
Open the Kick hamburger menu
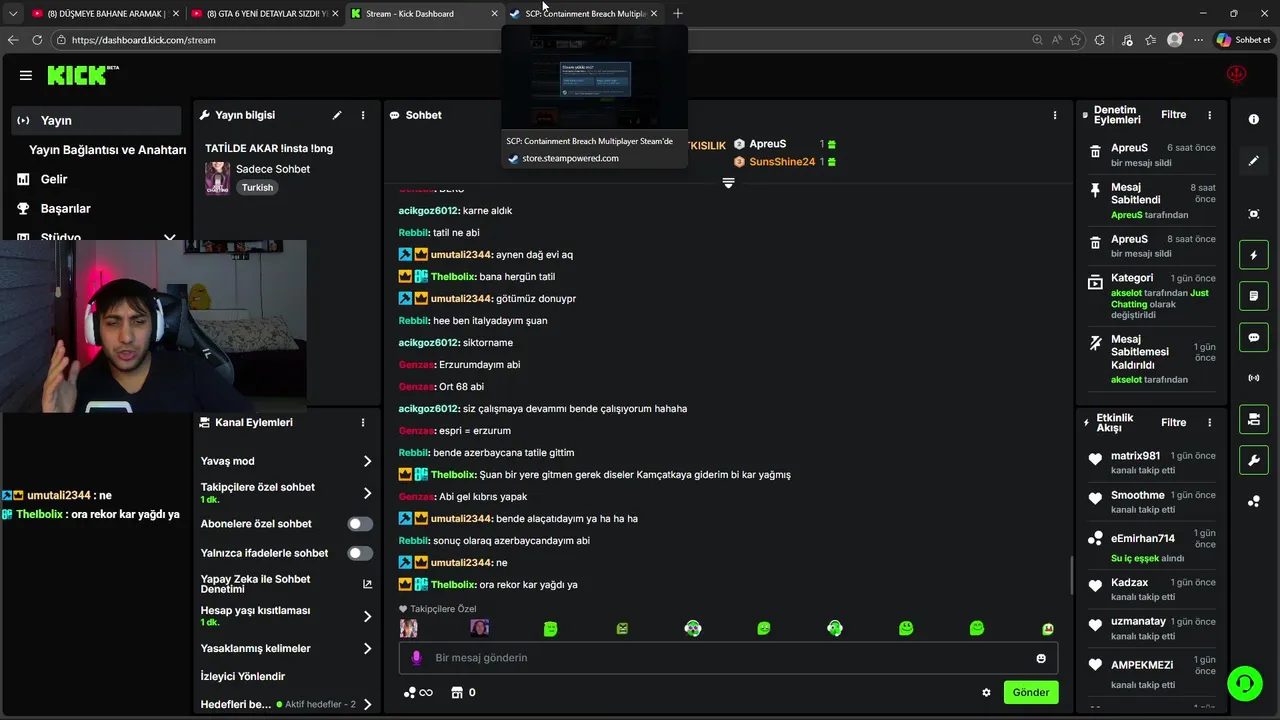[x=26, y=75]
